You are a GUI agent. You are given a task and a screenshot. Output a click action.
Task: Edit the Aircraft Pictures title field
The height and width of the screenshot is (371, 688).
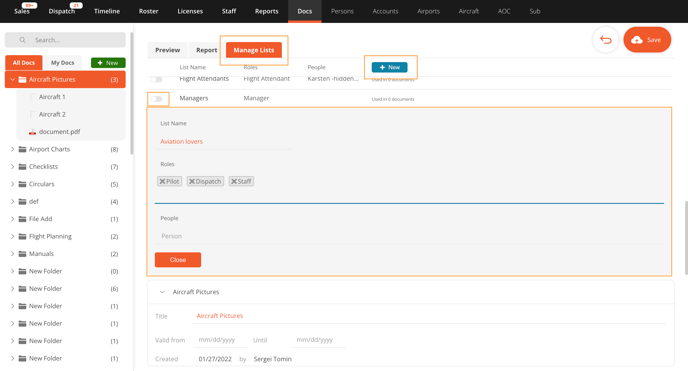coord(428,316)
